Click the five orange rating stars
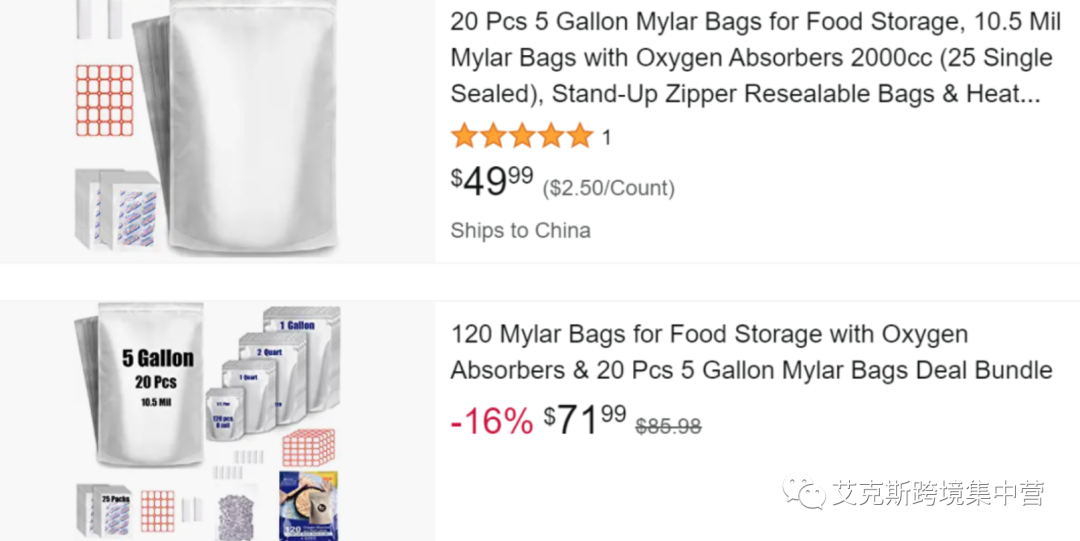Viewport: 1080px width, 541px height. pos(521,137)
